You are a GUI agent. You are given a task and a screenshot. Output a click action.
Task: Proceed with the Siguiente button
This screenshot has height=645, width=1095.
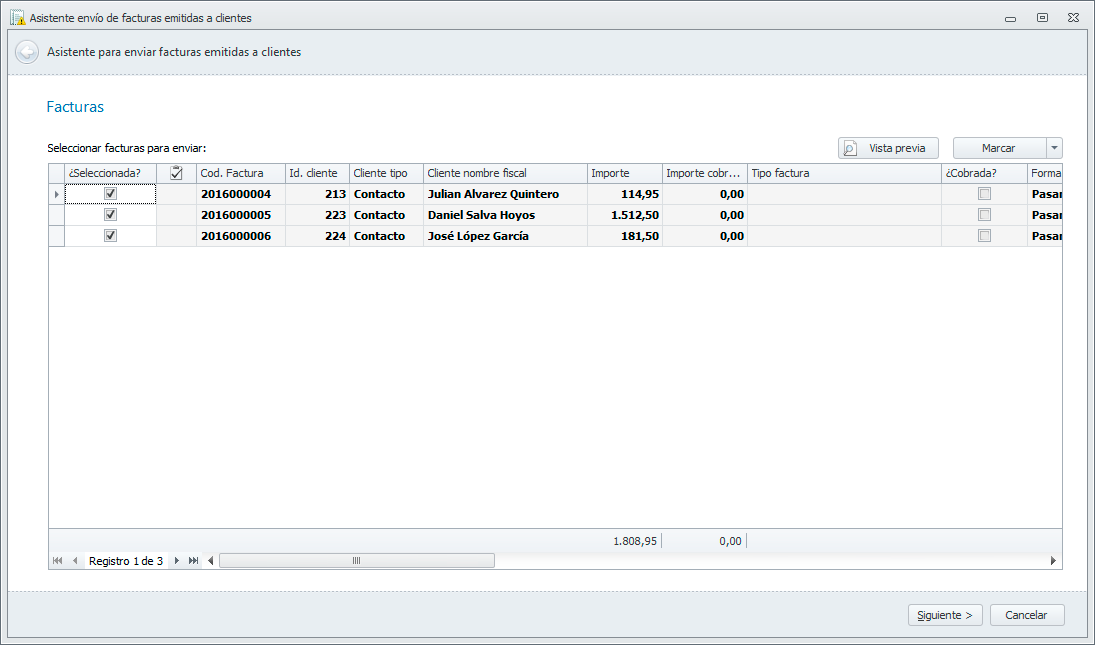point(946,615)
